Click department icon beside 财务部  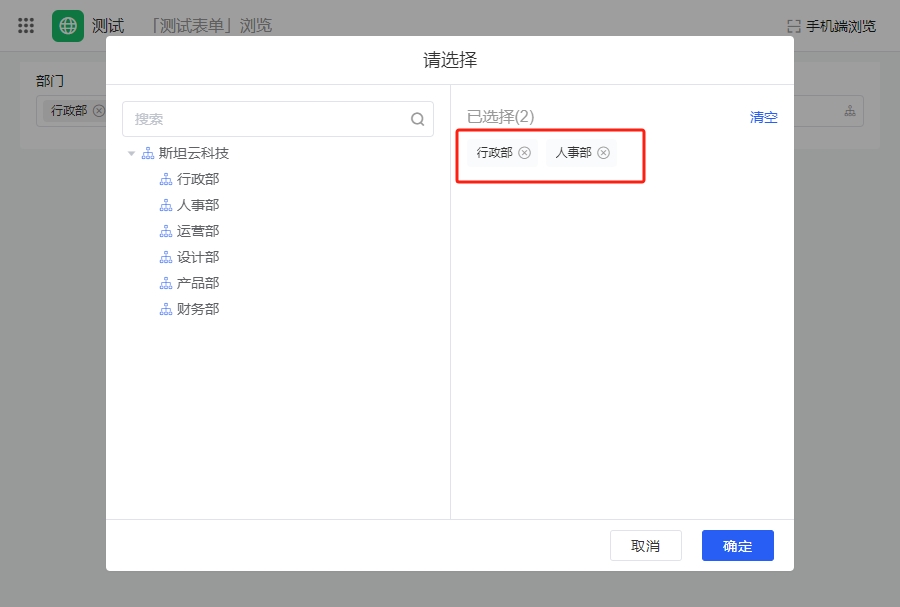pyautogui.click(x=166, y=309)
